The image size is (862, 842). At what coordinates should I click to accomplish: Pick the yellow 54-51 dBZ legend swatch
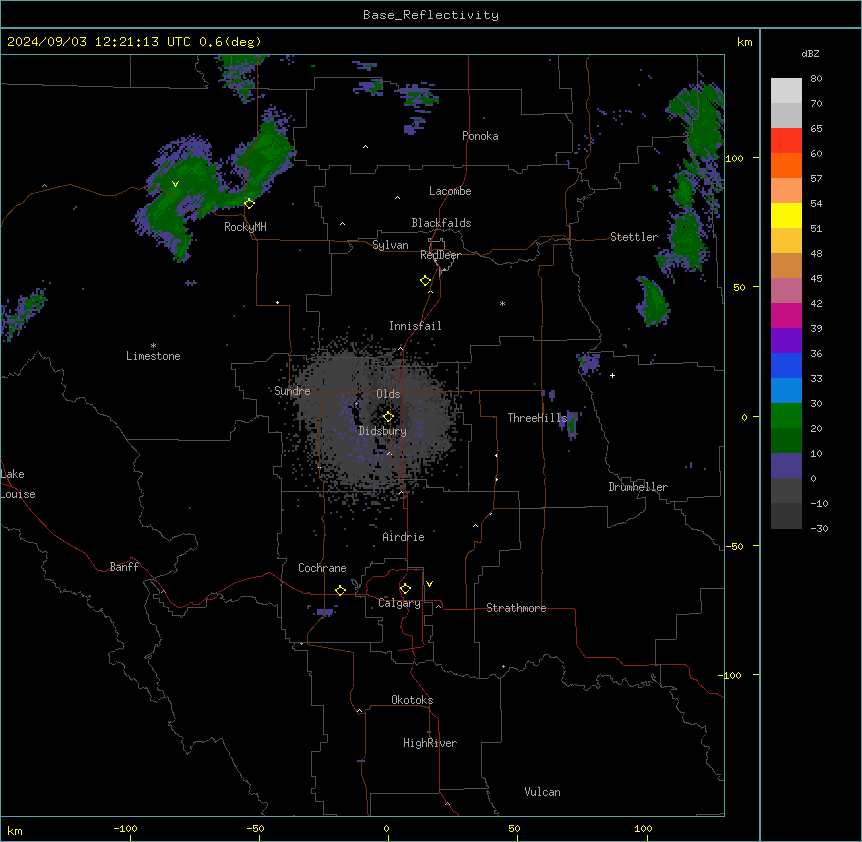tap(786, 215)
